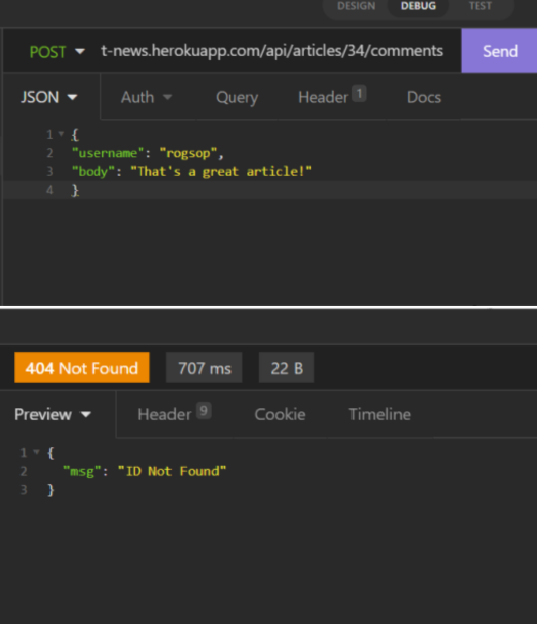Collapse request body line 1 fold arrow

[61, 134]
